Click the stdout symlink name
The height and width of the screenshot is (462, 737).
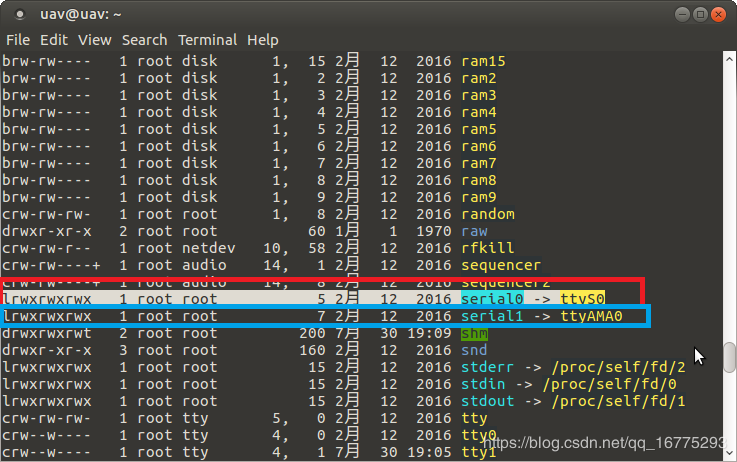pos(487,401)
